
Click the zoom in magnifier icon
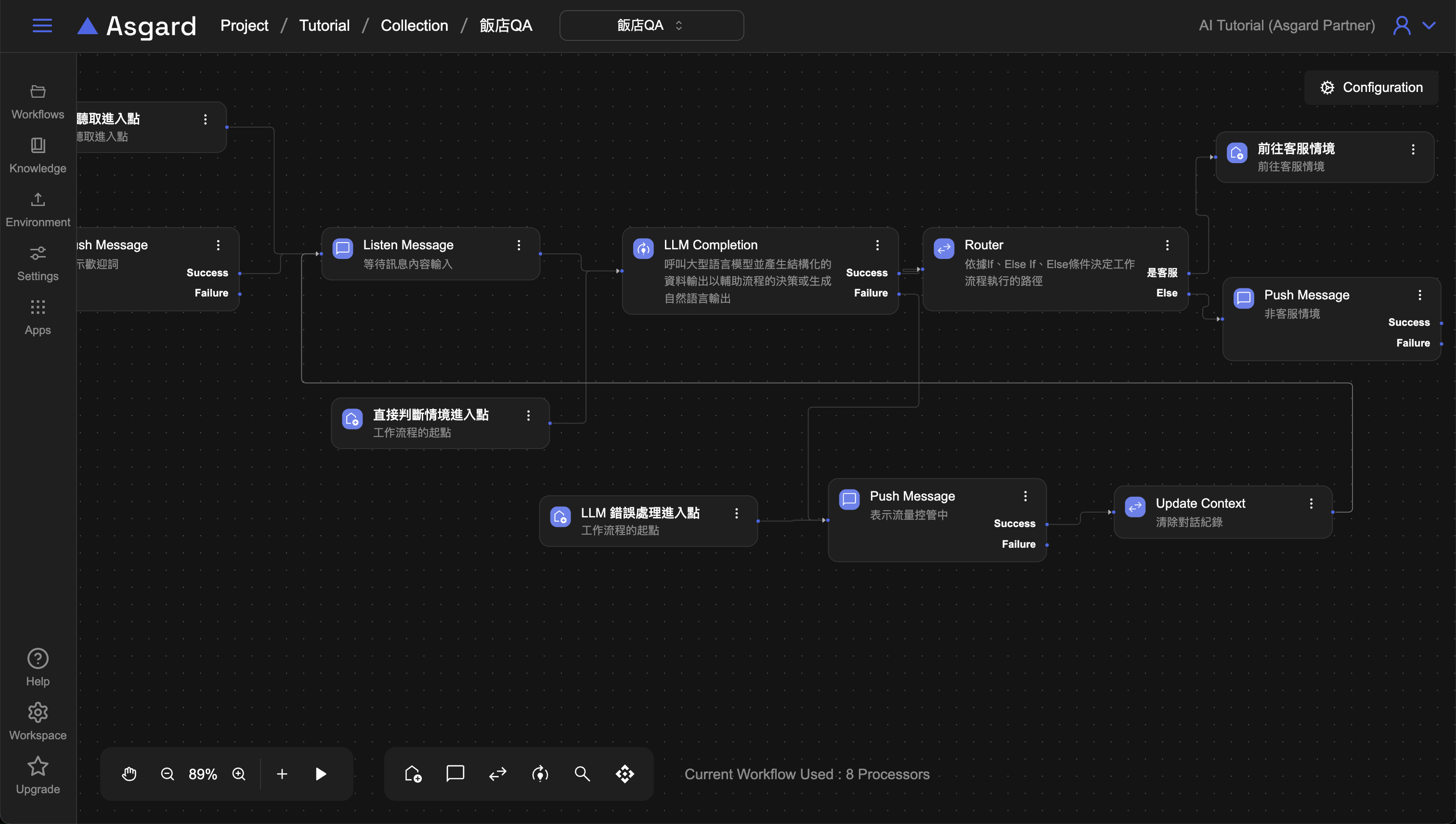239,773
